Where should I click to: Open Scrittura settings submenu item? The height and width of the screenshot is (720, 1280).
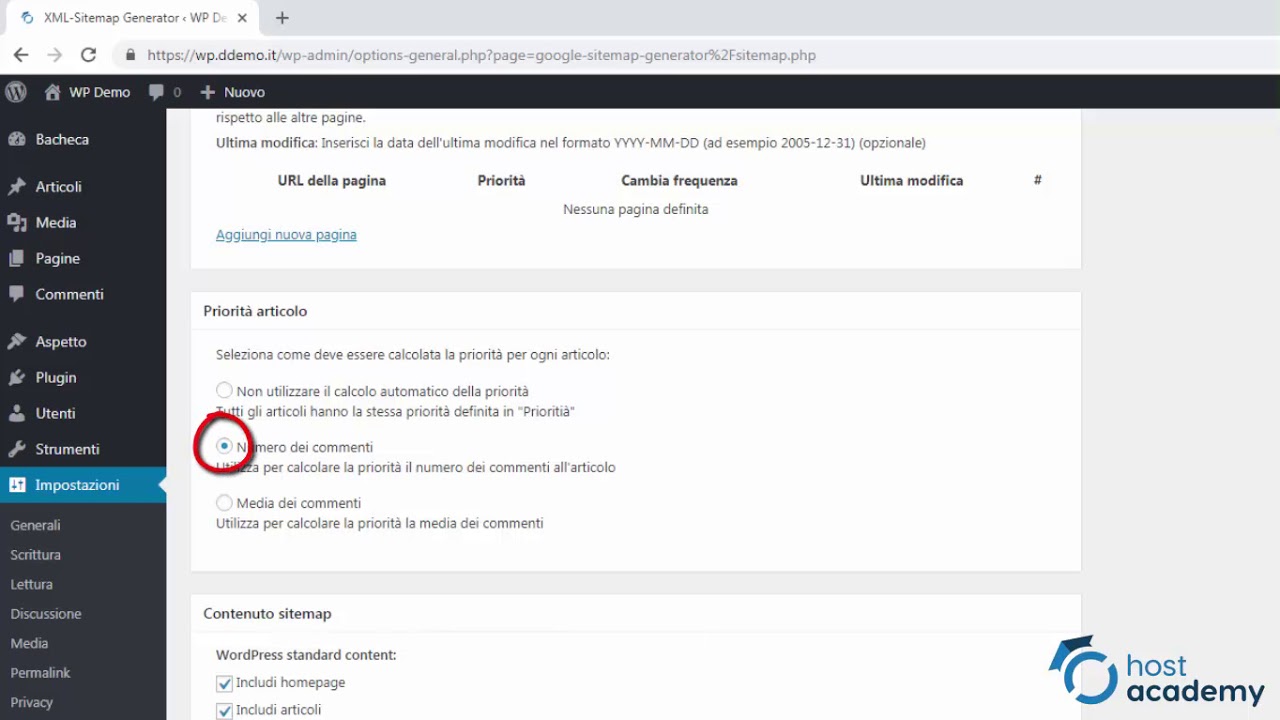35,555
